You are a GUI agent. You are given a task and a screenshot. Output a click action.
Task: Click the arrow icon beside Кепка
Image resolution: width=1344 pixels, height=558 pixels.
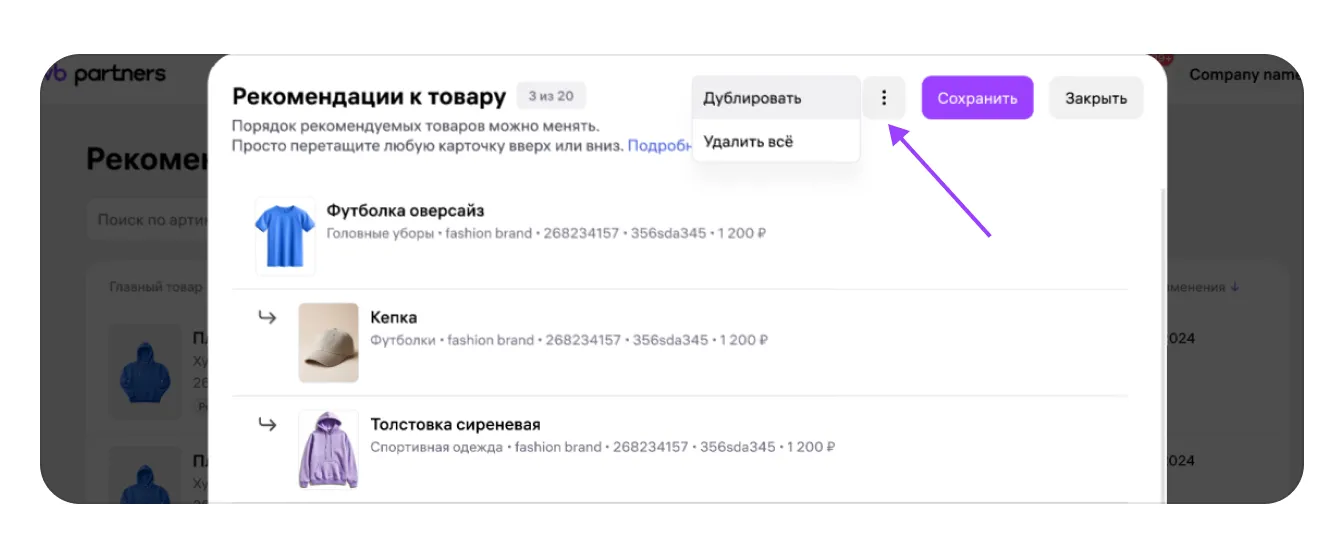tap(267, 318)
